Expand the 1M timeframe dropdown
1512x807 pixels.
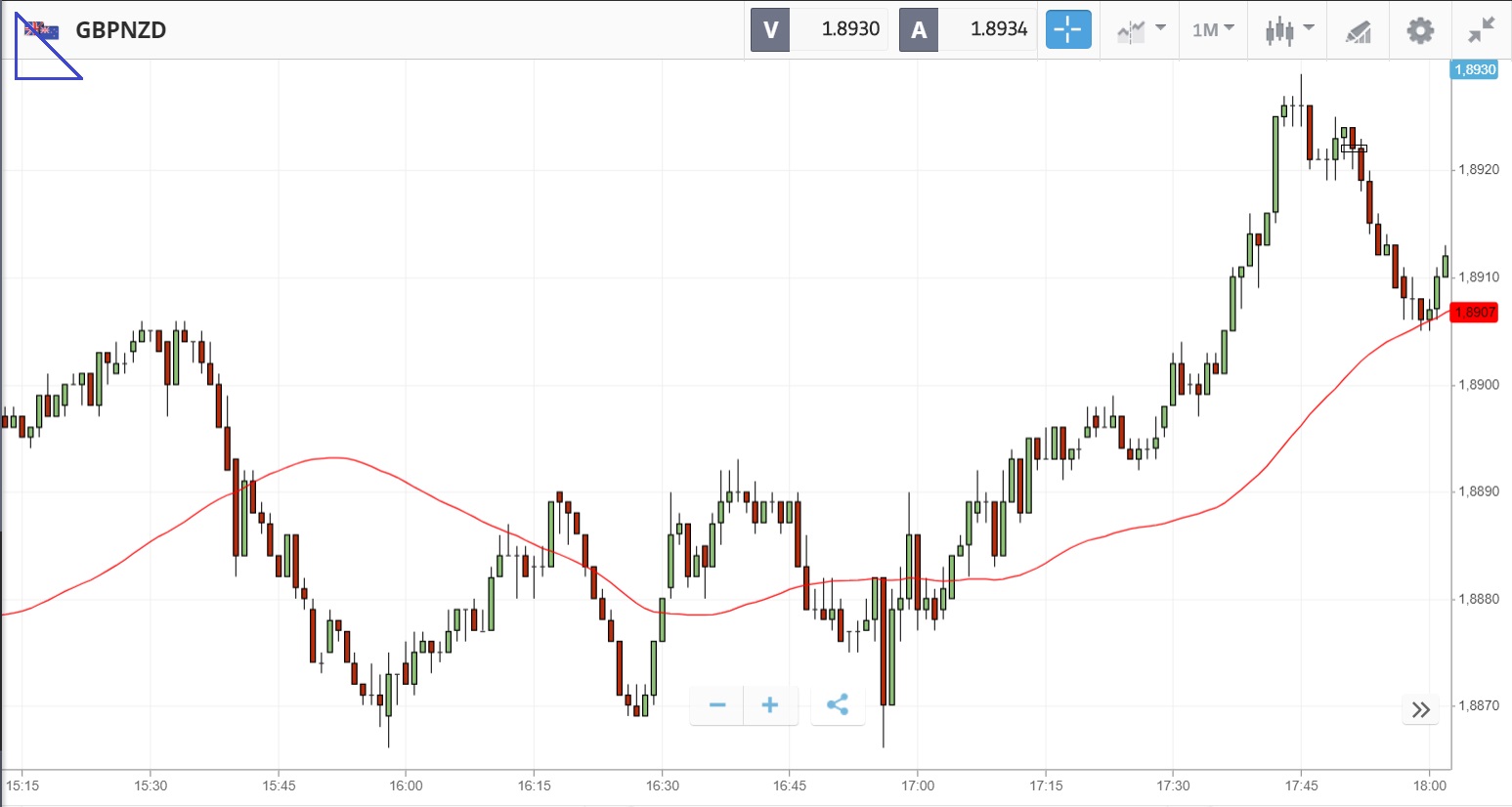1213,29
